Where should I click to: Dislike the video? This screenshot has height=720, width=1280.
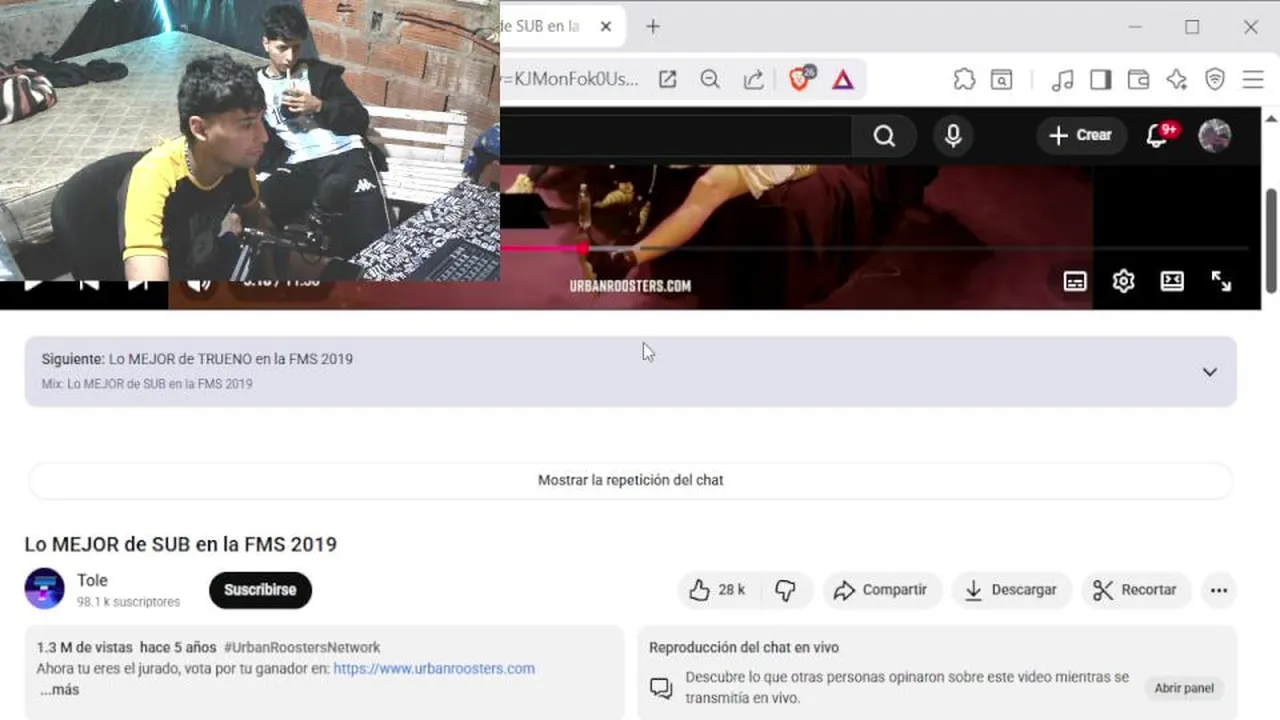tap(786, 590)
